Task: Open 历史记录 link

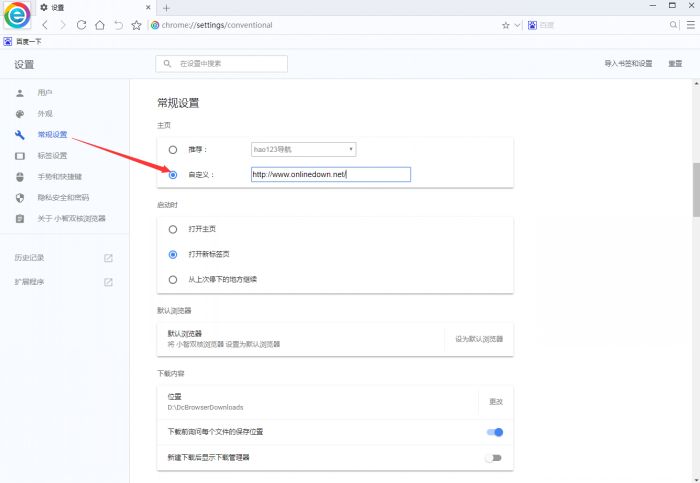Action: point(29,258)
